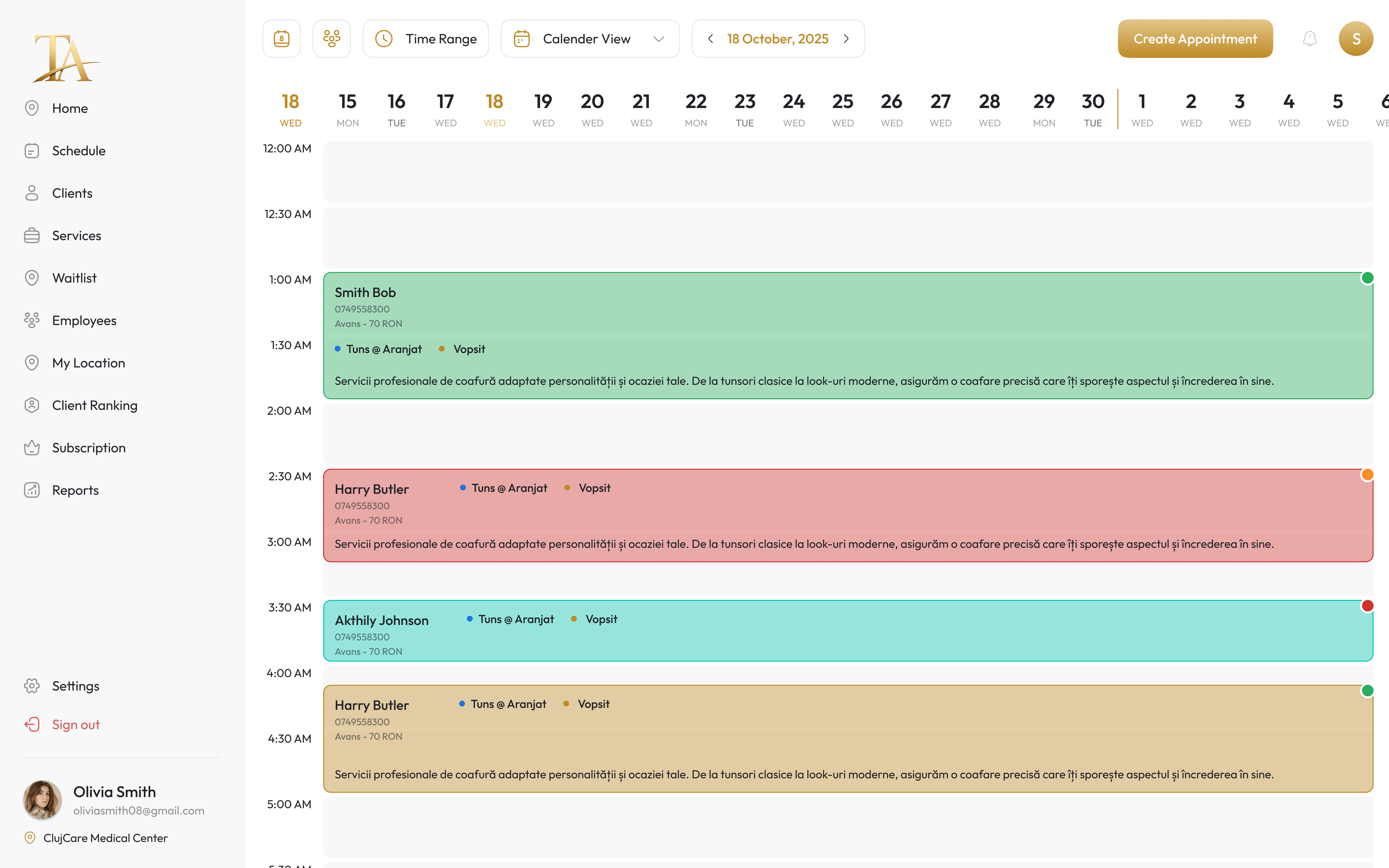Click the Reports chart icon
1389x868 pixels.
click(32, 490)
